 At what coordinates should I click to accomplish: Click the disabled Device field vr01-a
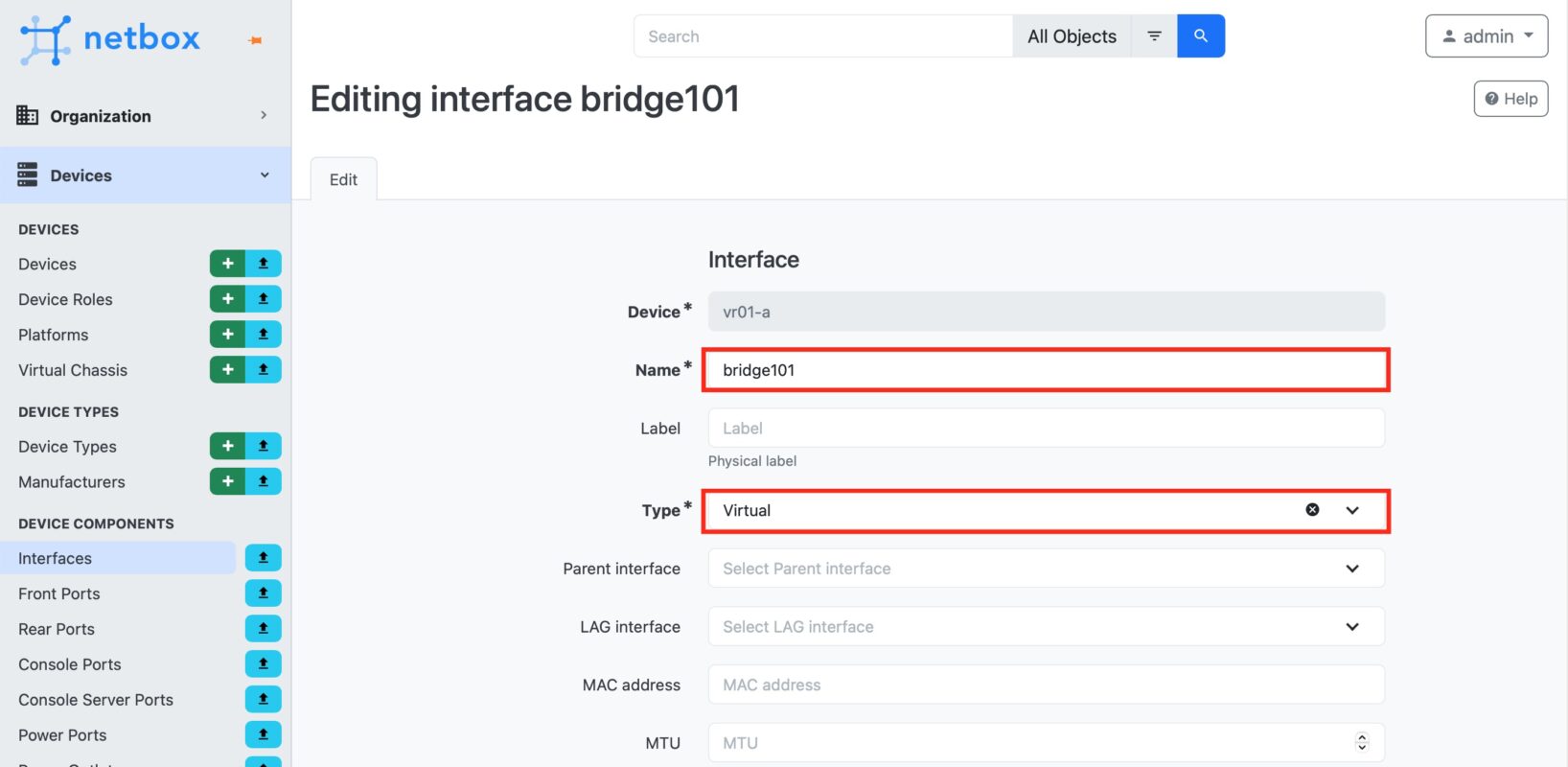coord(1047,312)
